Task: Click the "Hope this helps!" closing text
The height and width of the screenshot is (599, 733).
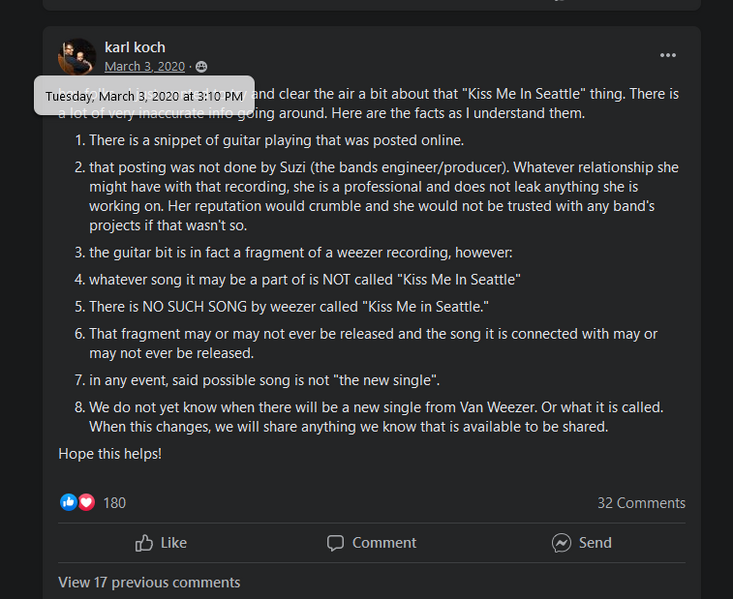Action: click(110, 454)
